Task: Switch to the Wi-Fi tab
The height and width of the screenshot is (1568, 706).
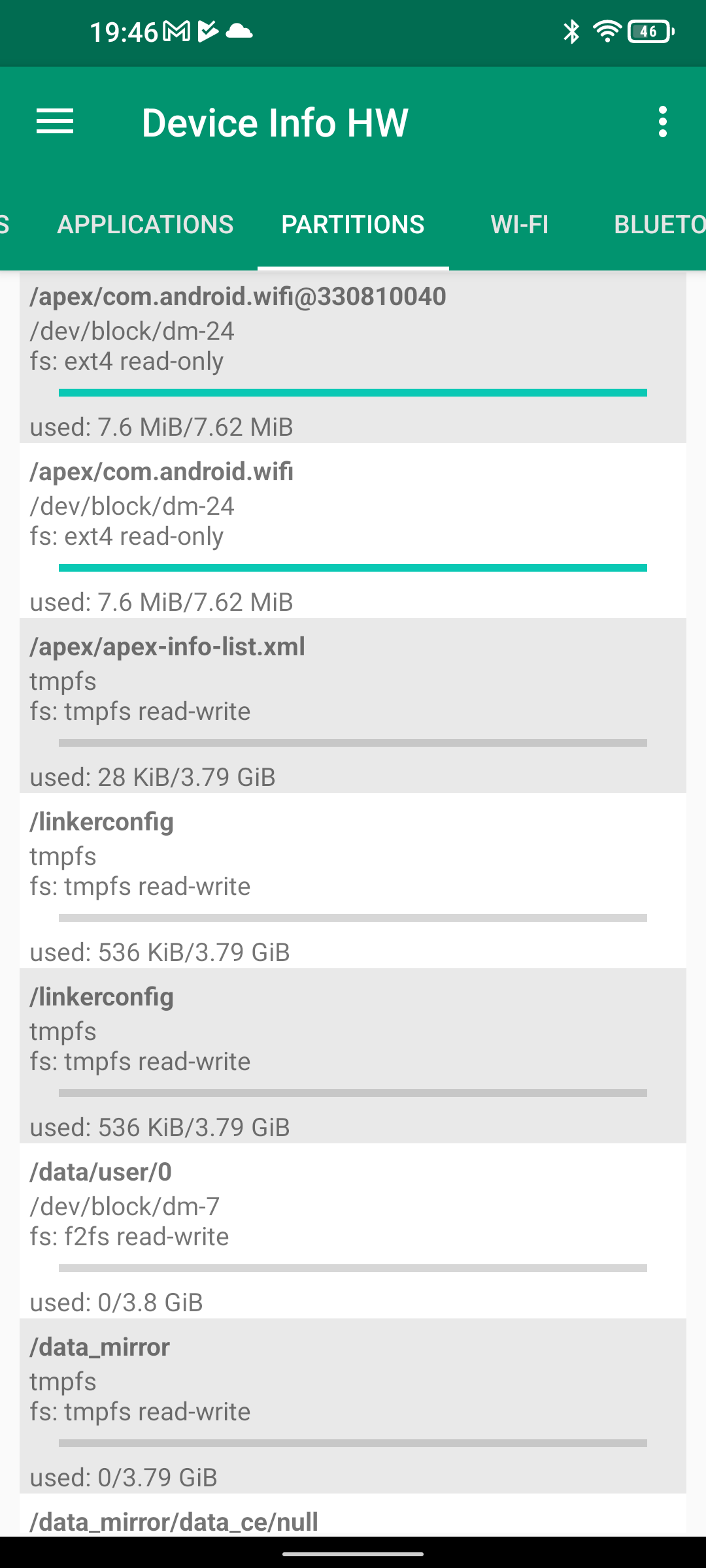Action: 520,225
